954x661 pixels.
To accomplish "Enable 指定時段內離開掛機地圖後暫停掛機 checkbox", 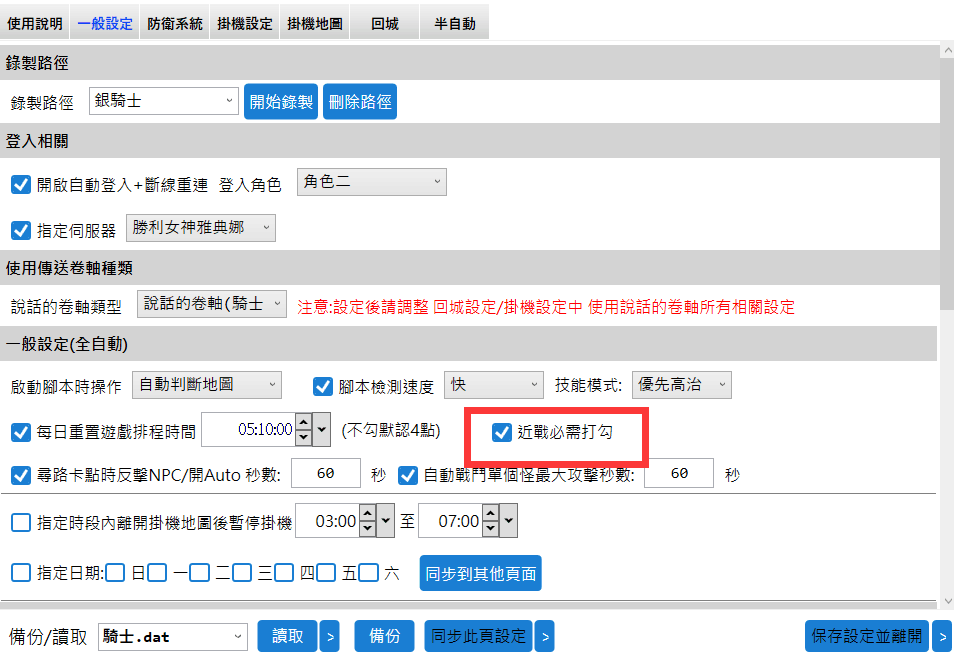I will pos(20,522).
